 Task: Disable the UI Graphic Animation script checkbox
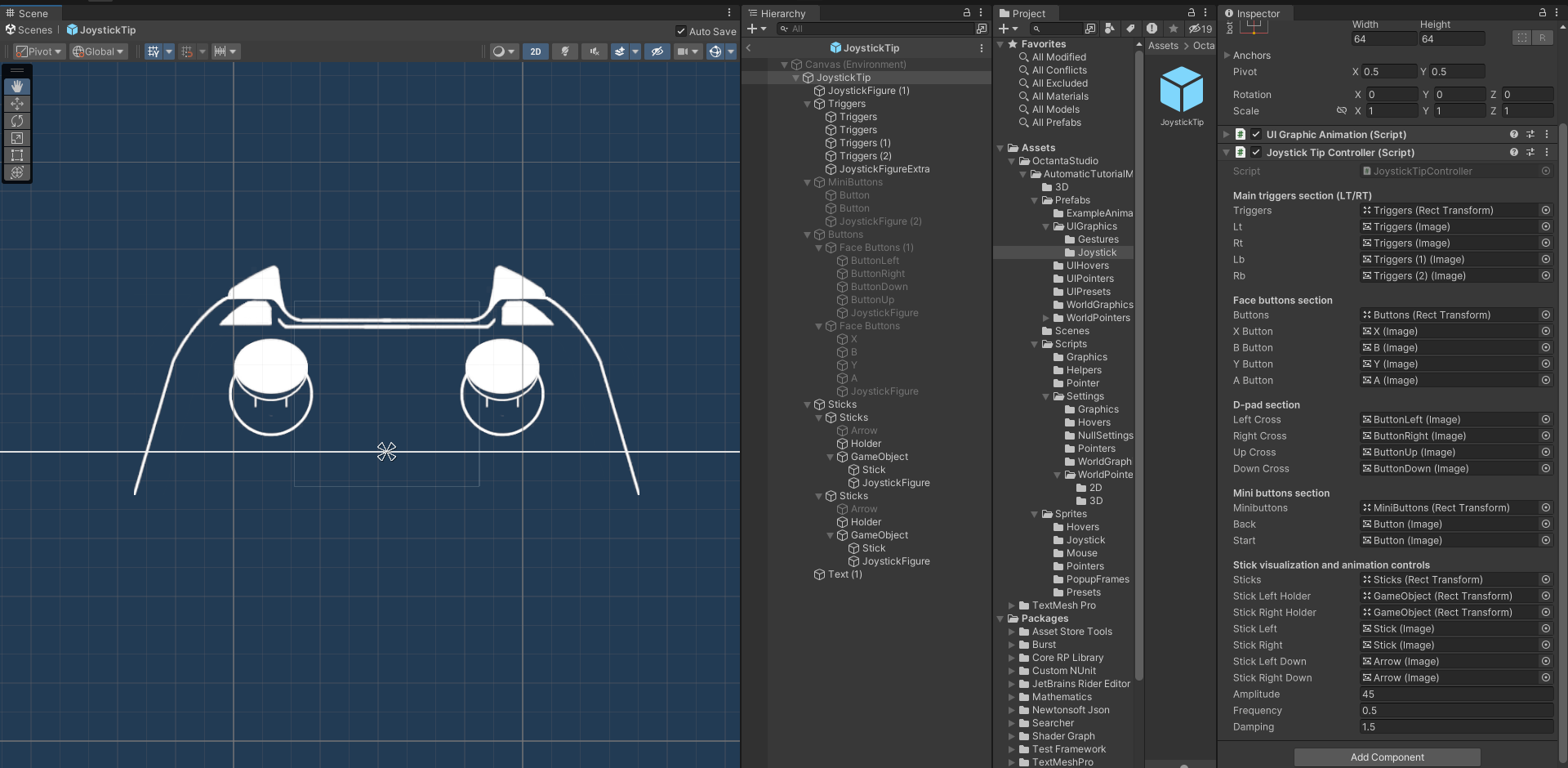tap(1256, 135)
